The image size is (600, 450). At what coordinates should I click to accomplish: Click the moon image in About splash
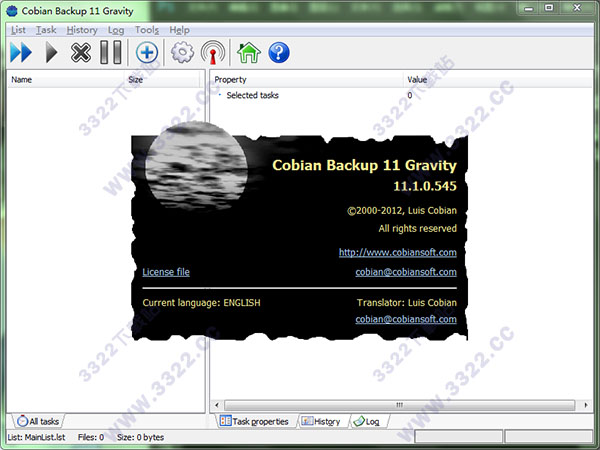click(x=197, y=166)
